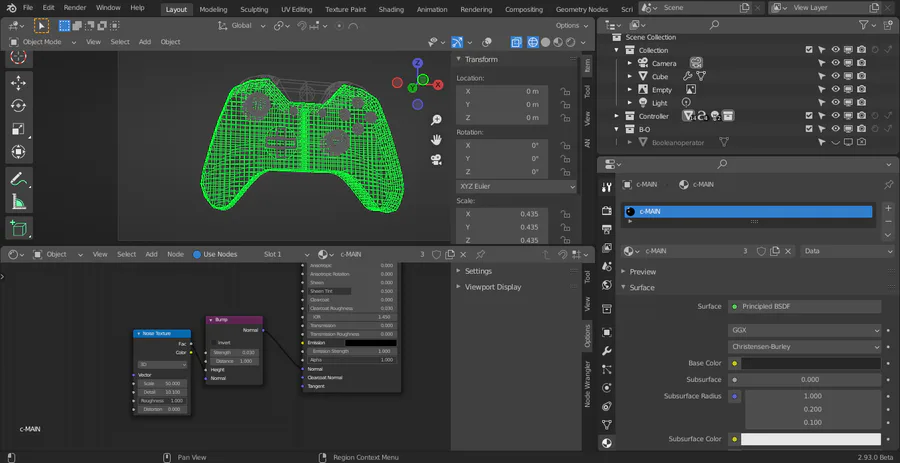Click the white Subsurface Color swatch
Viewport: 900px width, 463px height.
point(810,439)
